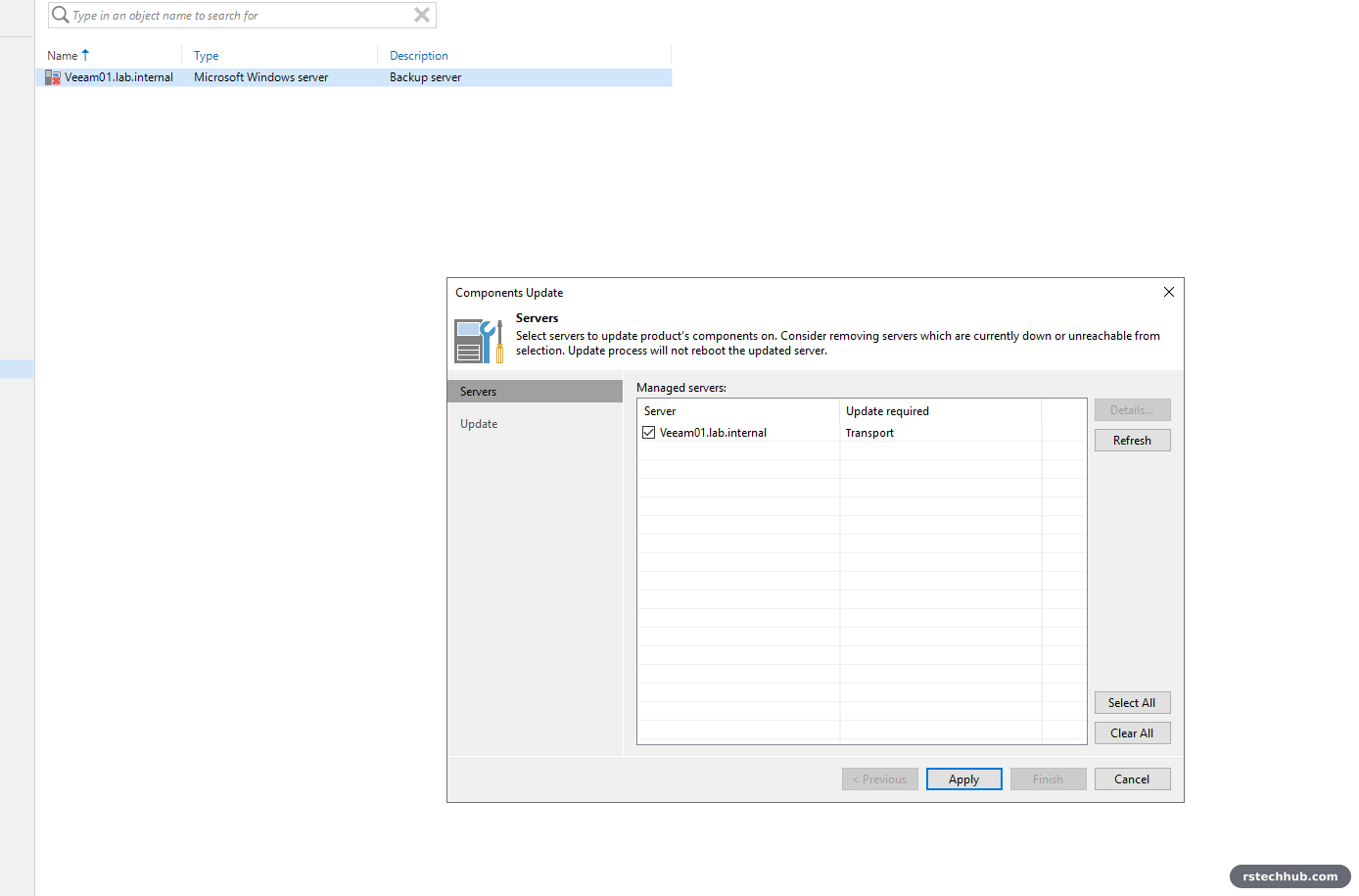Click the Cancel button
Image resolution: width=1359 pixels, height=896 pixels.
coord(1132,779)
